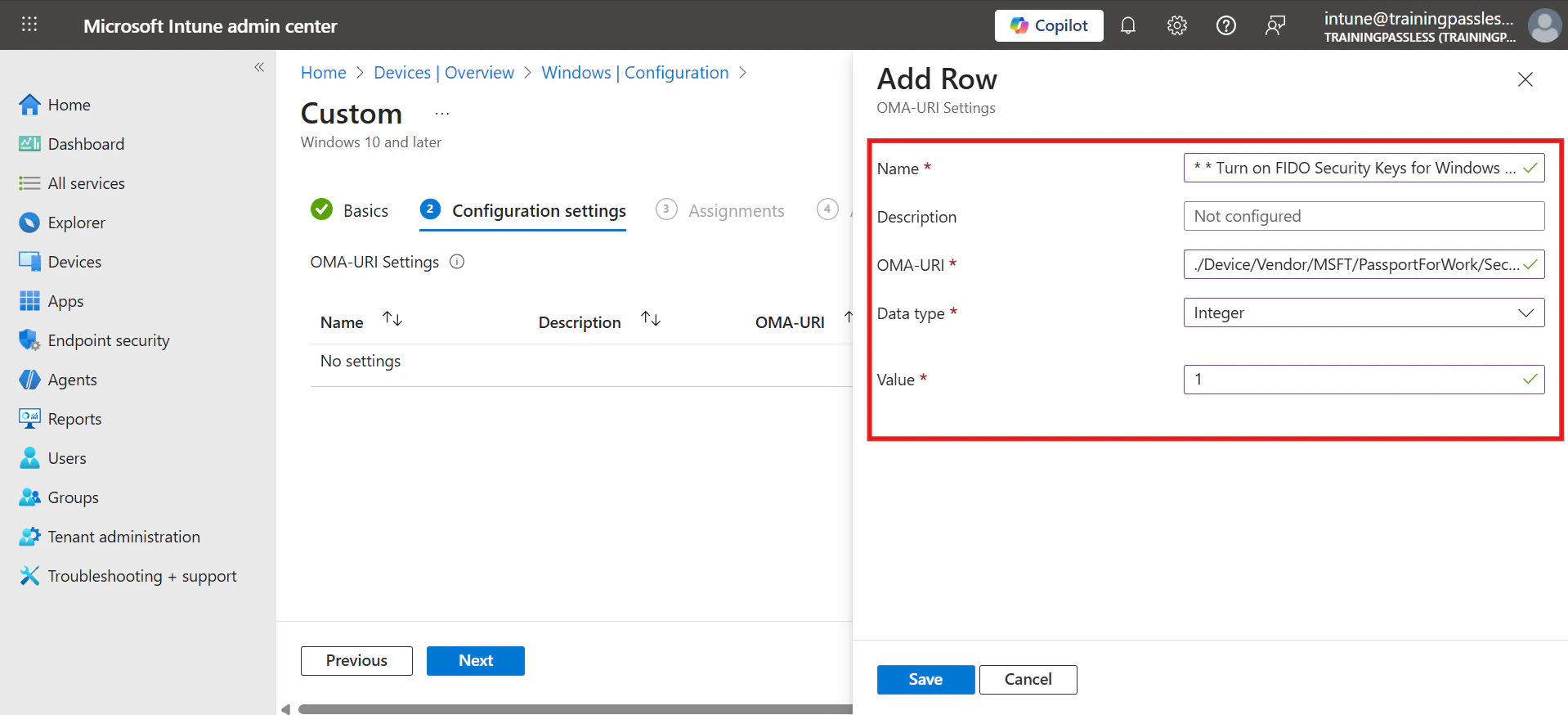This screenshot has width=1568, height=715.
Task: Go to Windows | Configuration breadcrumb
Action: 635,73
